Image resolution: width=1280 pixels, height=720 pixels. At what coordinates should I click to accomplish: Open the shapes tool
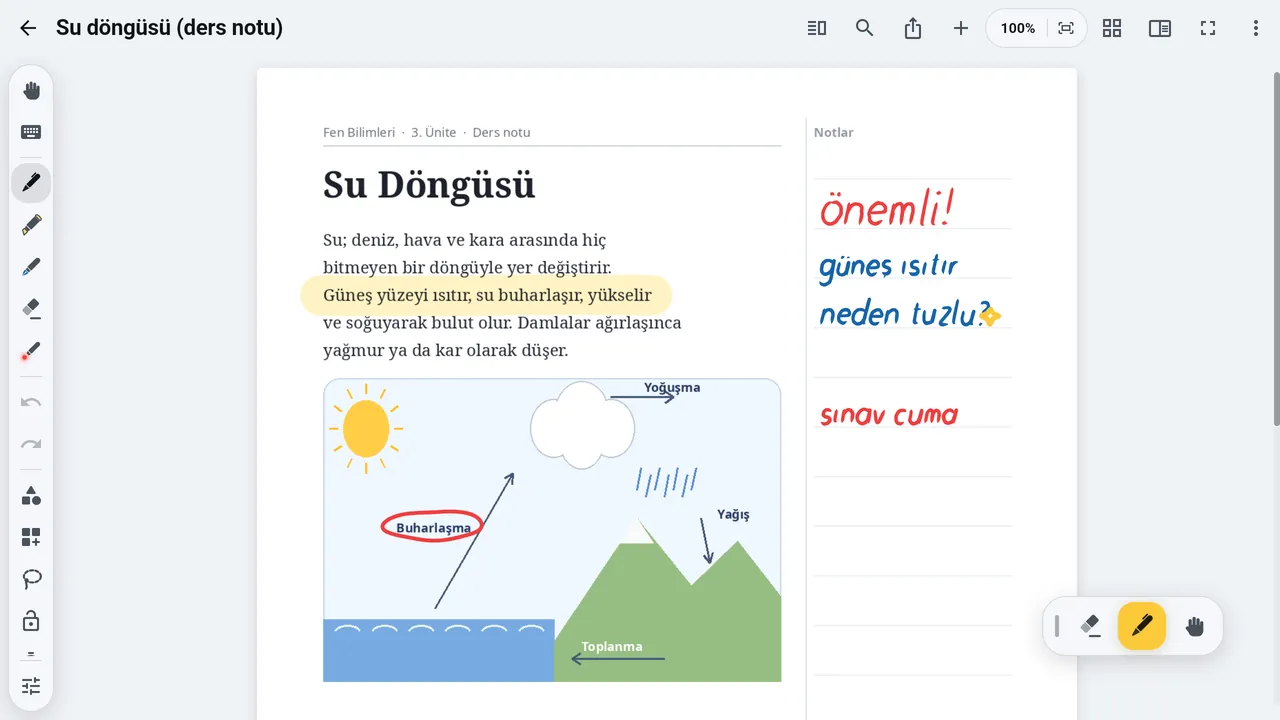pos(31,495)
